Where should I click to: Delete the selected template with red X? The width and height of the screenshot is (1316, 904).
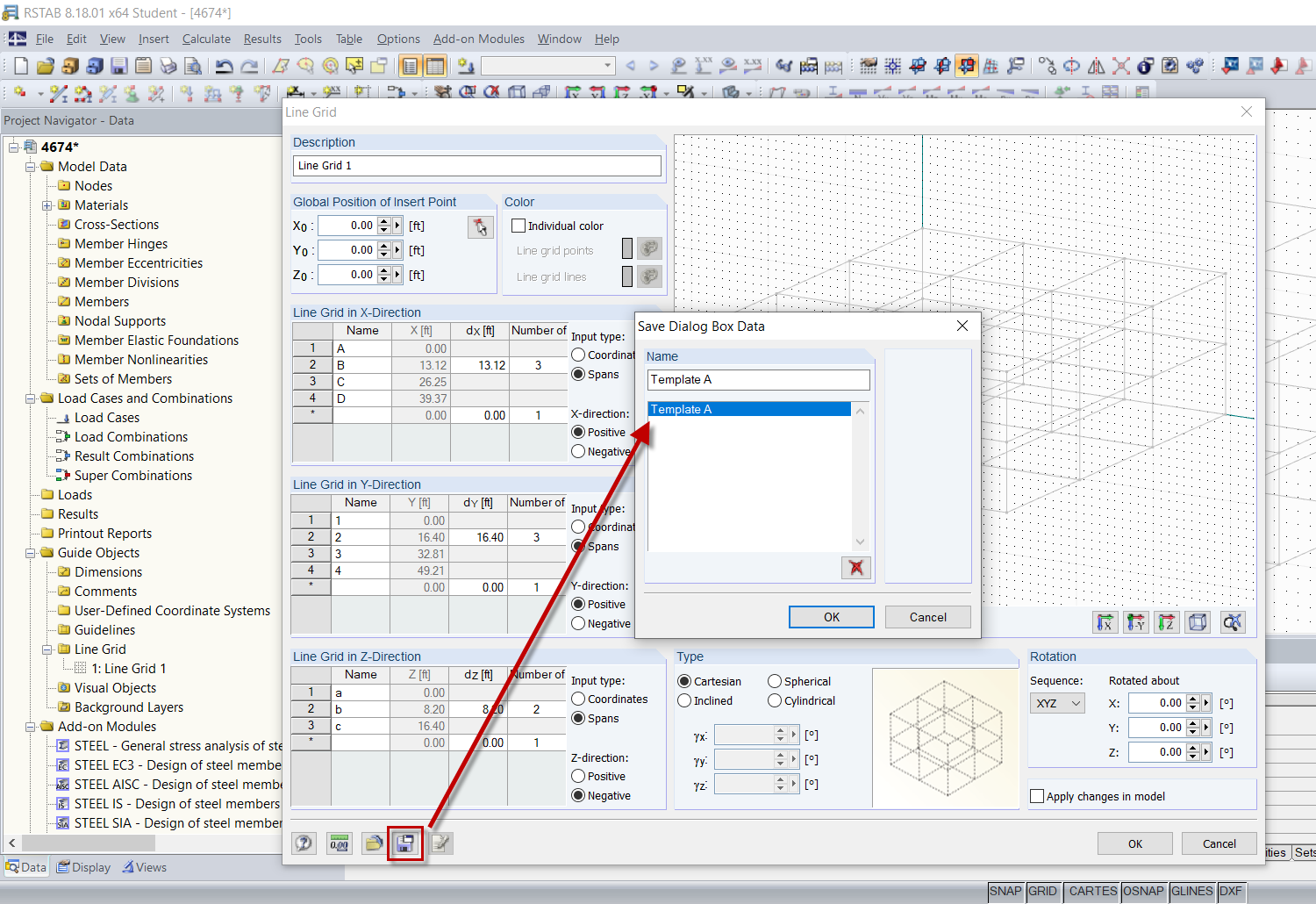[x=855, y=568]
